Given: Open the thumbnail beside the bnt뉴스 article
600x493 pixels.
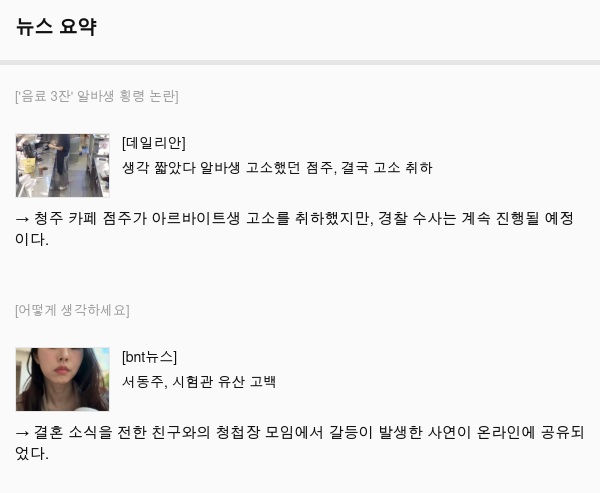Looking at the screenshot, I should (x=63, y=379).
